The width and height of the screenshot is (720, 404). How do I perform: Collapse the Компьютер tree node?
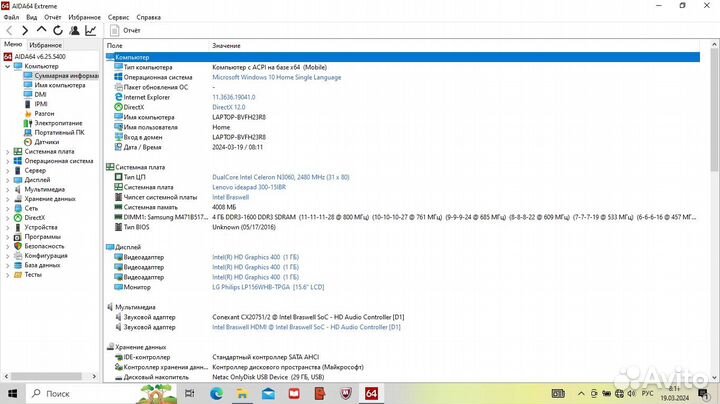point(7,66)
